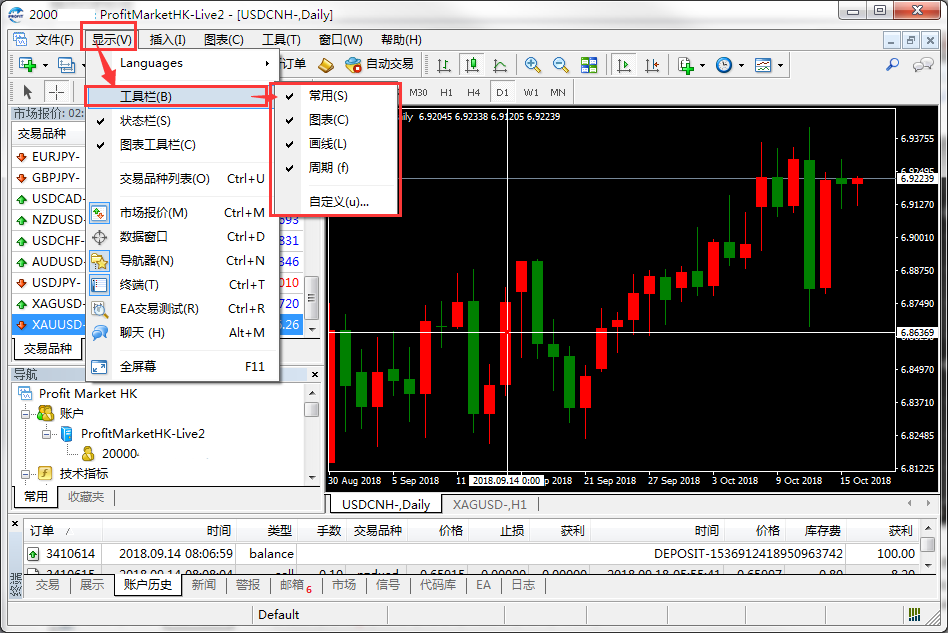The width and height of the screenshot is (948, 633).
Task: Click the tile windows grid icon
Action: 589,65
